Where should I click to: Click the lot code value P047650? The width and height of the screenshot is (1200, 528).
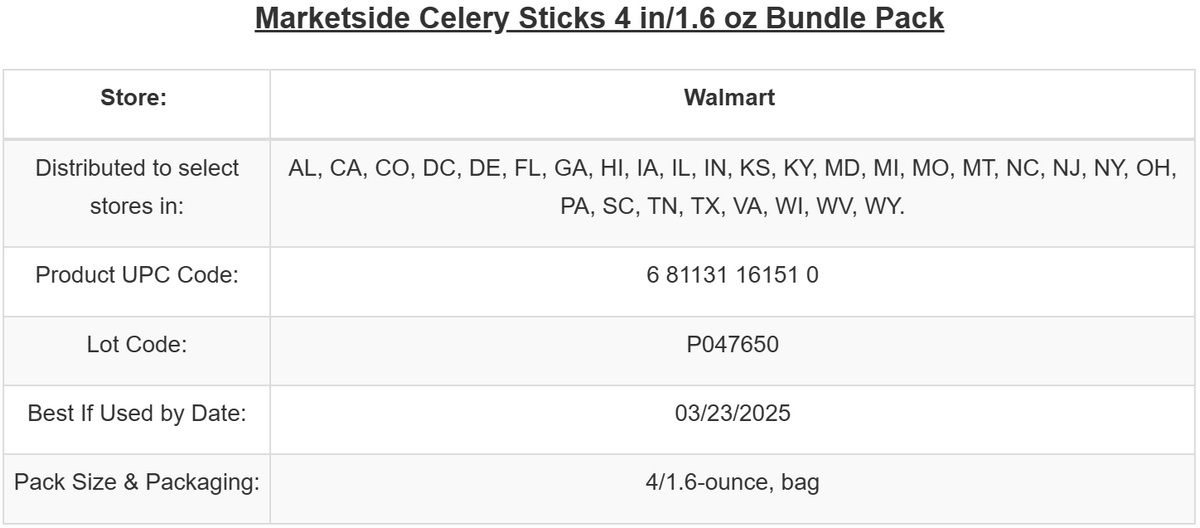click(x=732, y=345)
